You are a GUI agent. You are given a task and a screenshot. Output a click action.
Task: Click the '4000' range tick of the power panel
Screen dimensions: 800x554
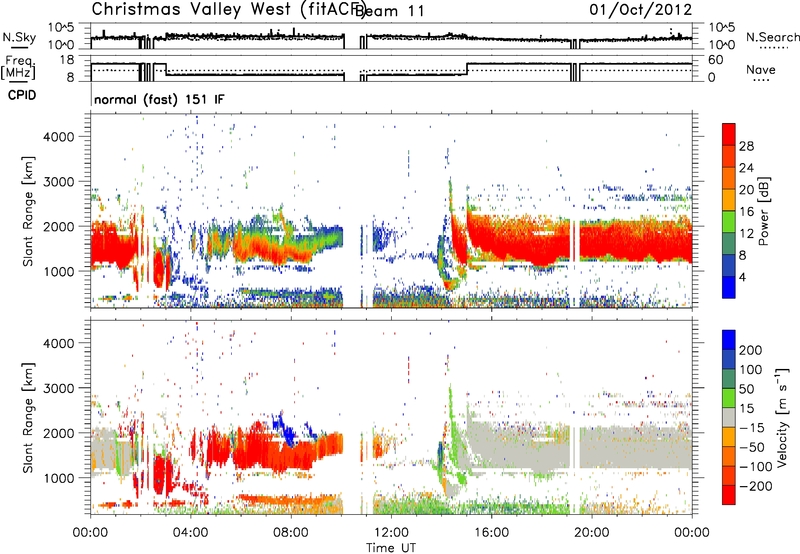58,137
